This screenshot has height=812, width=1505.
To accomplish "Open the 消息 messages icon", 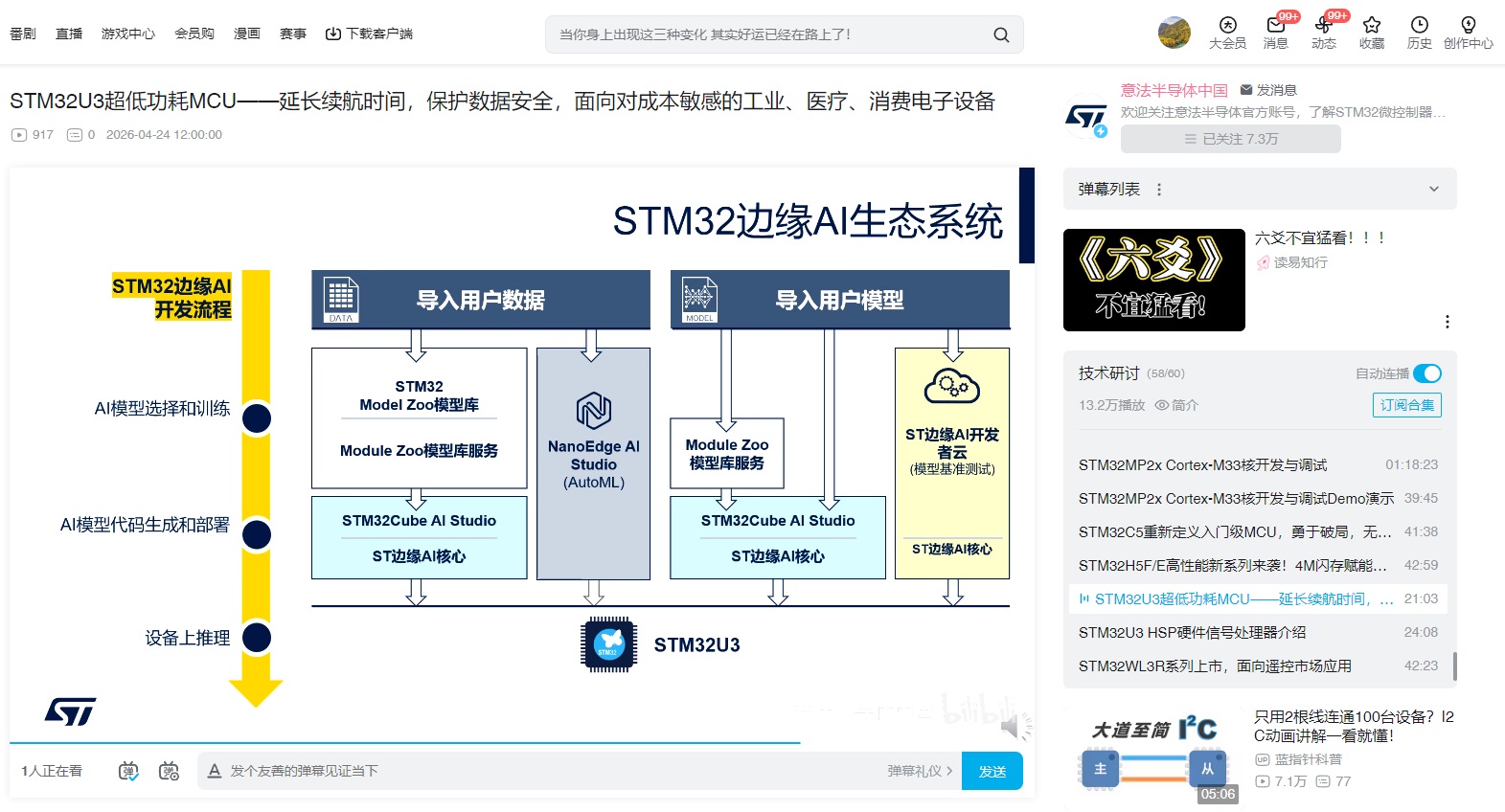I will pos(1275,25).
